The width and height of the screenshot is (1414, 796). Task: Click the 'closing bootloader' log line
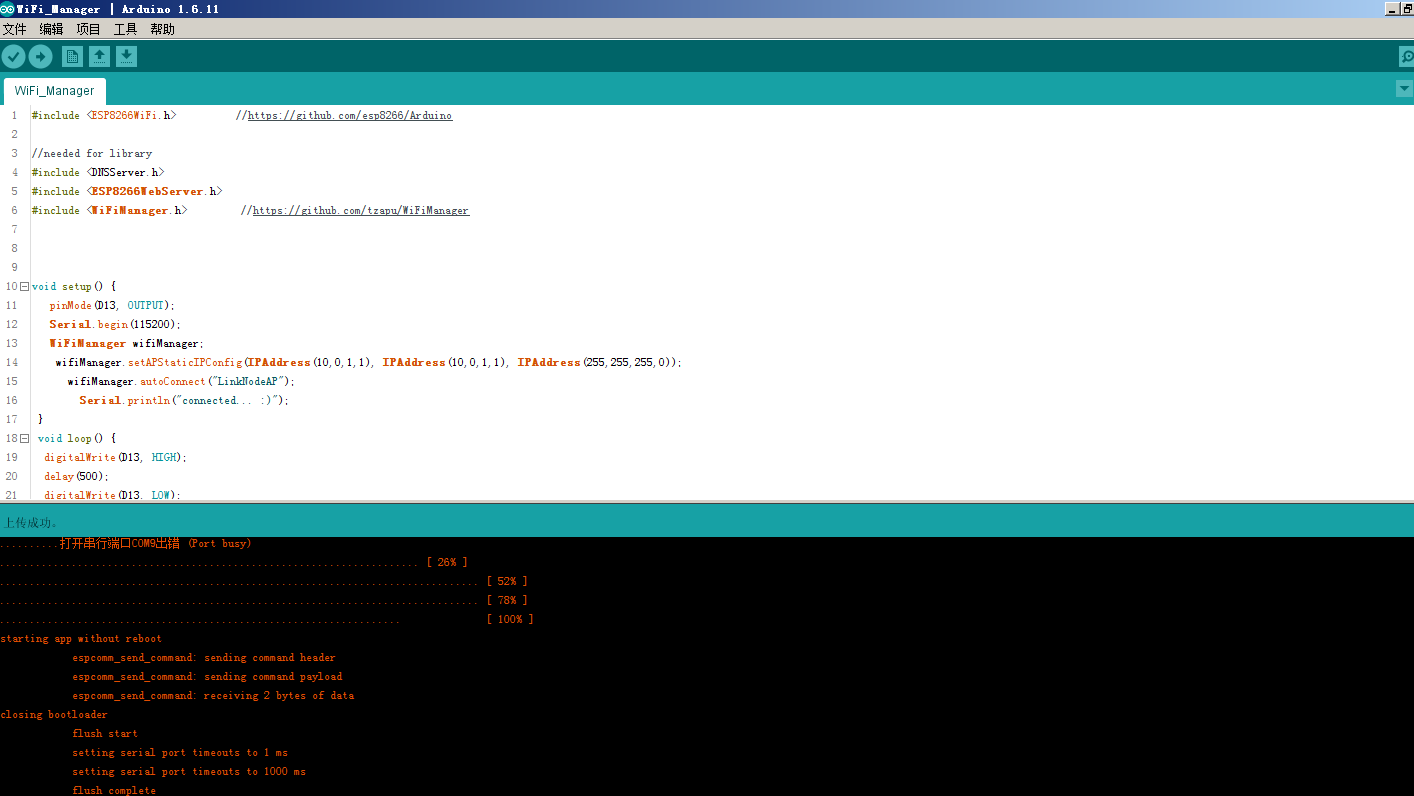click(x=54, y=715)
